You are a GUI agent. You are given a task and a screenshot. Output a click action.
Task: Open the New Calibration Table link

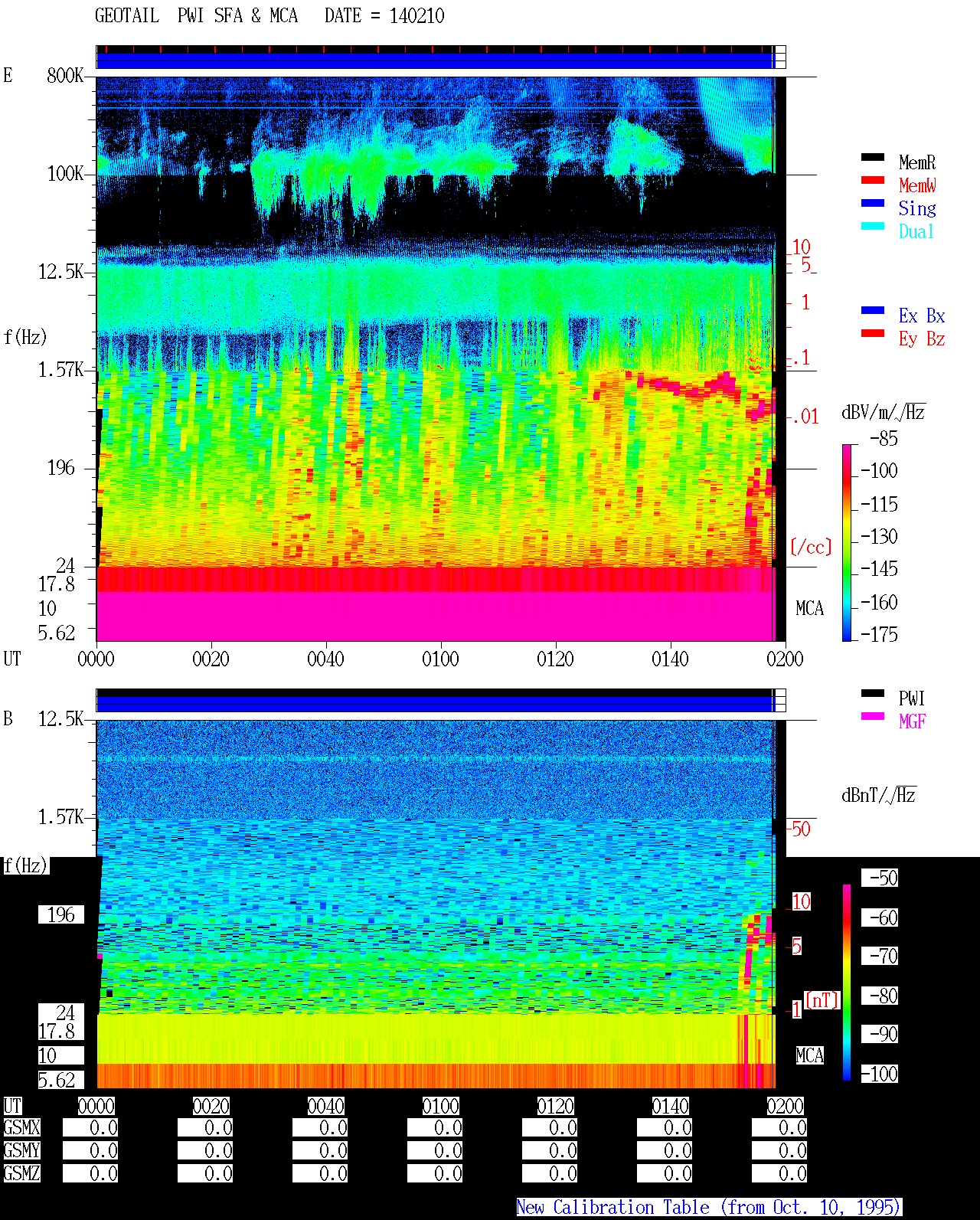pos(709,1208)
